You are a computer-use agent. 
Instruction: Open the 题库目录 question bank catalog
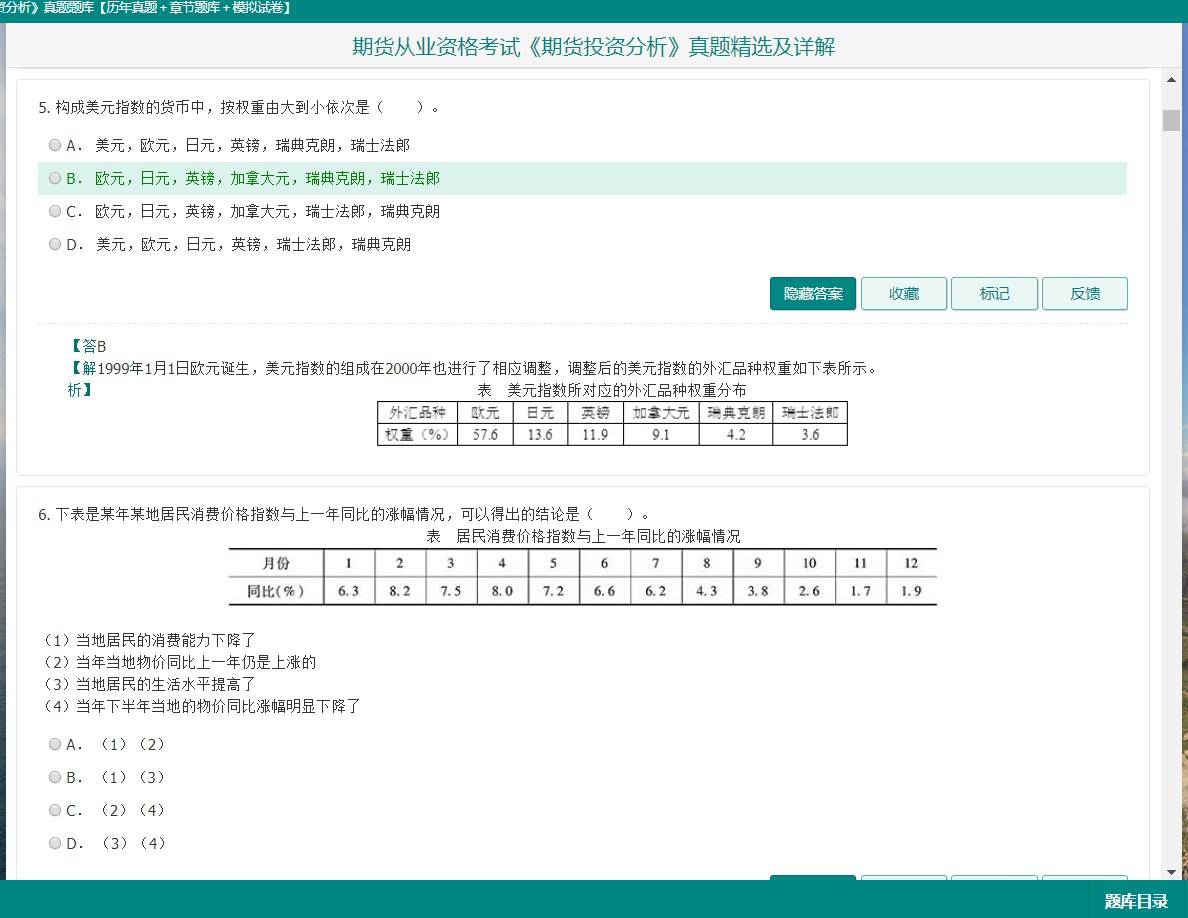coord(1136,901)
